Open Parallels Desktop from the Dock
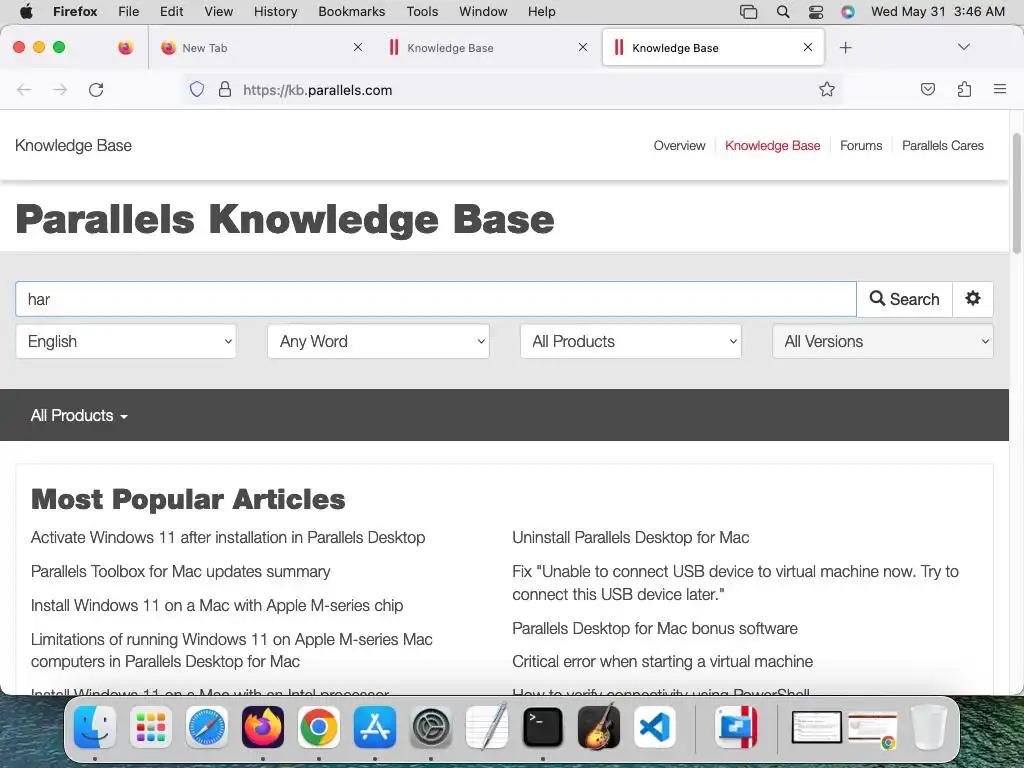Image resolution: width=1024 pixels, height=768 pixels. (737, 727)
